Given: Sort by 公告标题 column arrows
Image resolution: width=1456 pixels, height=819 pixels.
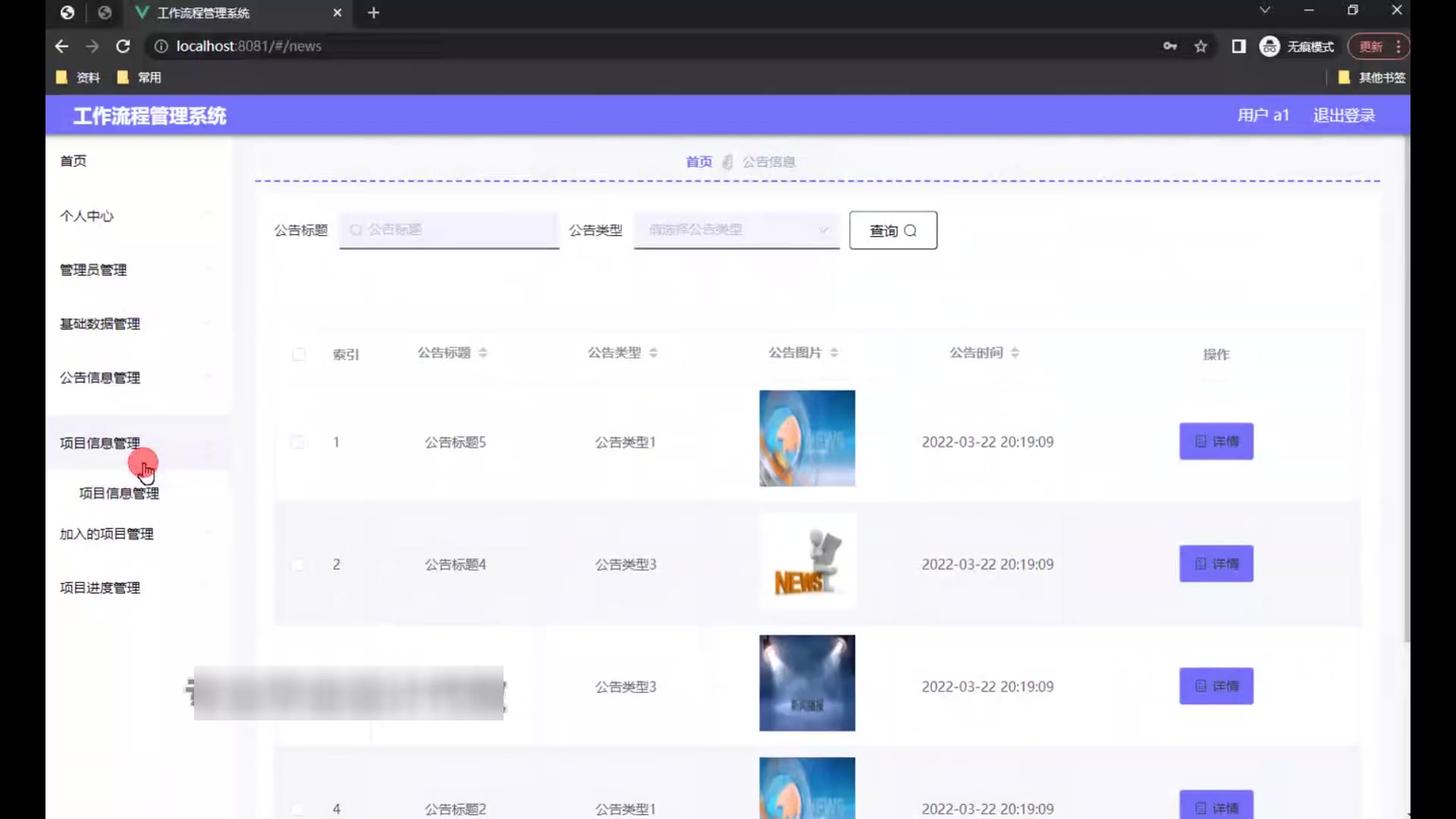Looking at the screenshot, I should [483, 353].
